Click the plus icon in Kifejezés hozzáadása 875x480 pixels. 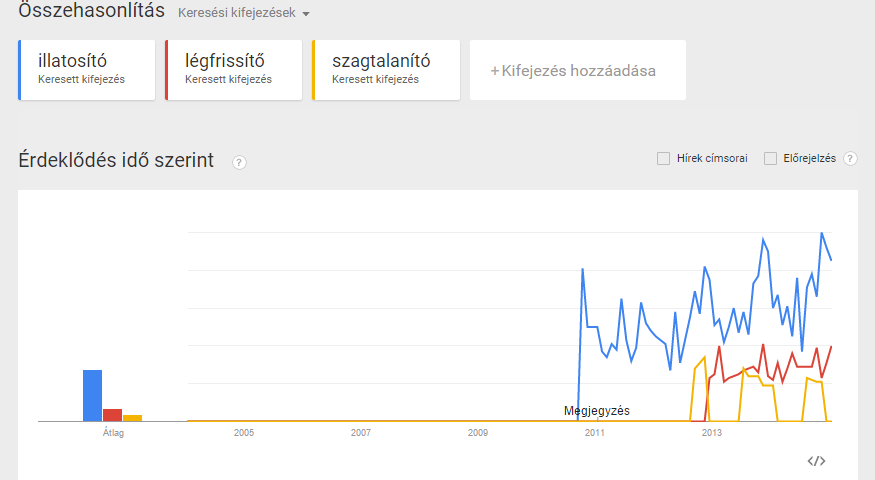[494, 71]
